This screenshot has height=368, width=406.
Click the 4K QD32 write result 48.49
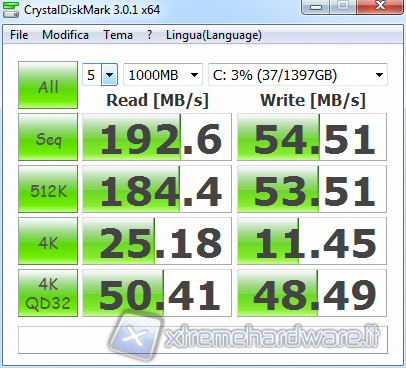click(x=312, y=293)
